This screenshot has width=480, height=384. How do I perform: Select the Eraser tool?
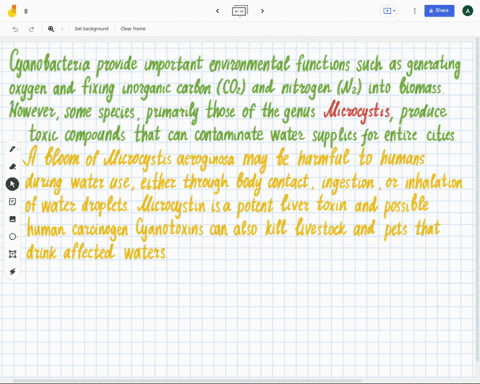[x=12, y=166]
